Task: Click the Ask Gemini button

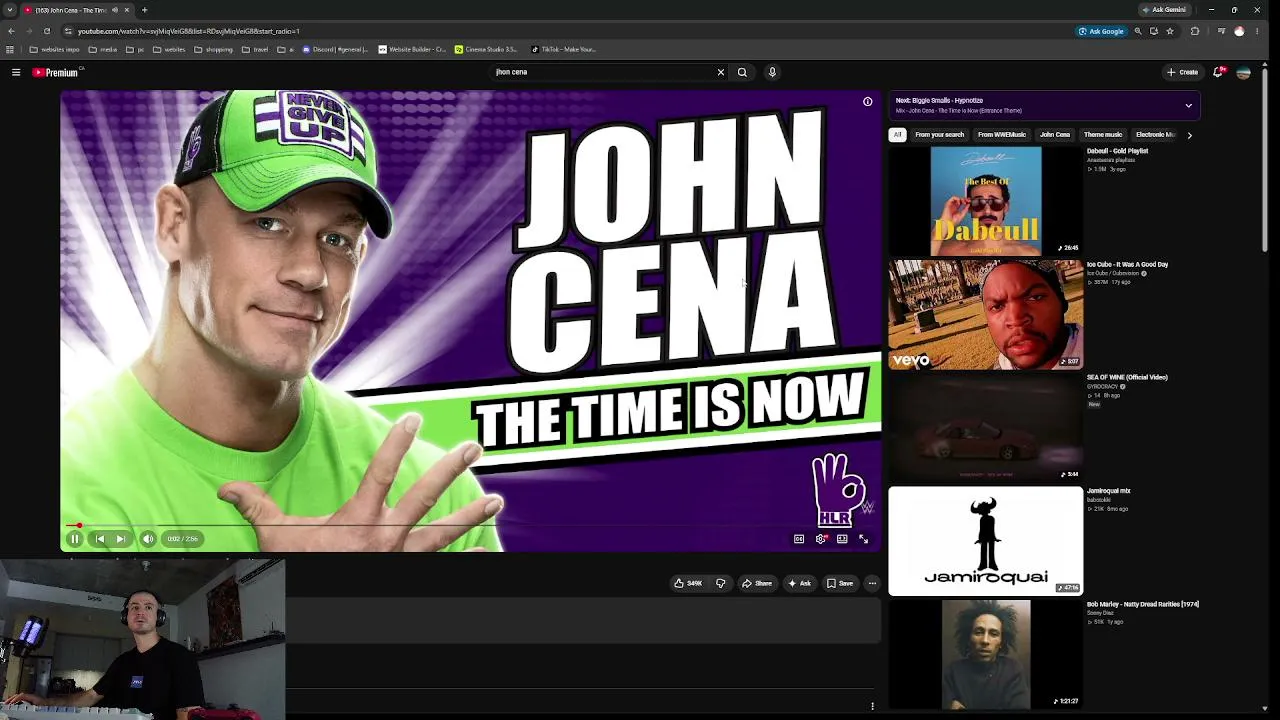Action: click(x=1164, y=10)
